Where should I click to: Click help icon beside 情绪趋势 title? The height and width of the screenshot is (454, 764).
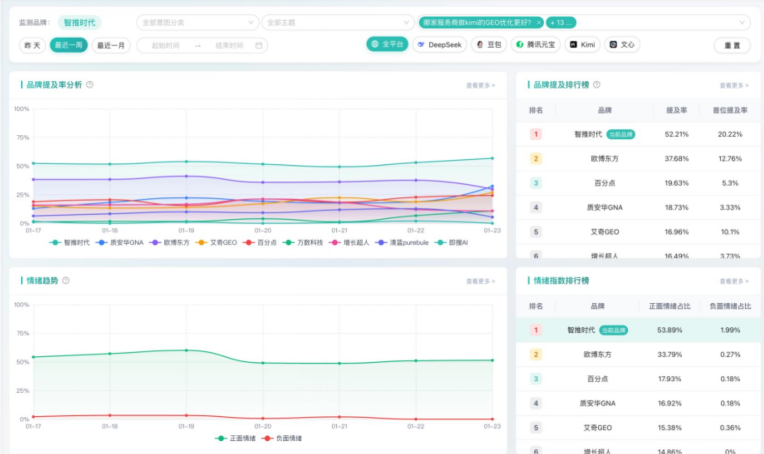click(x=66, y=280)
